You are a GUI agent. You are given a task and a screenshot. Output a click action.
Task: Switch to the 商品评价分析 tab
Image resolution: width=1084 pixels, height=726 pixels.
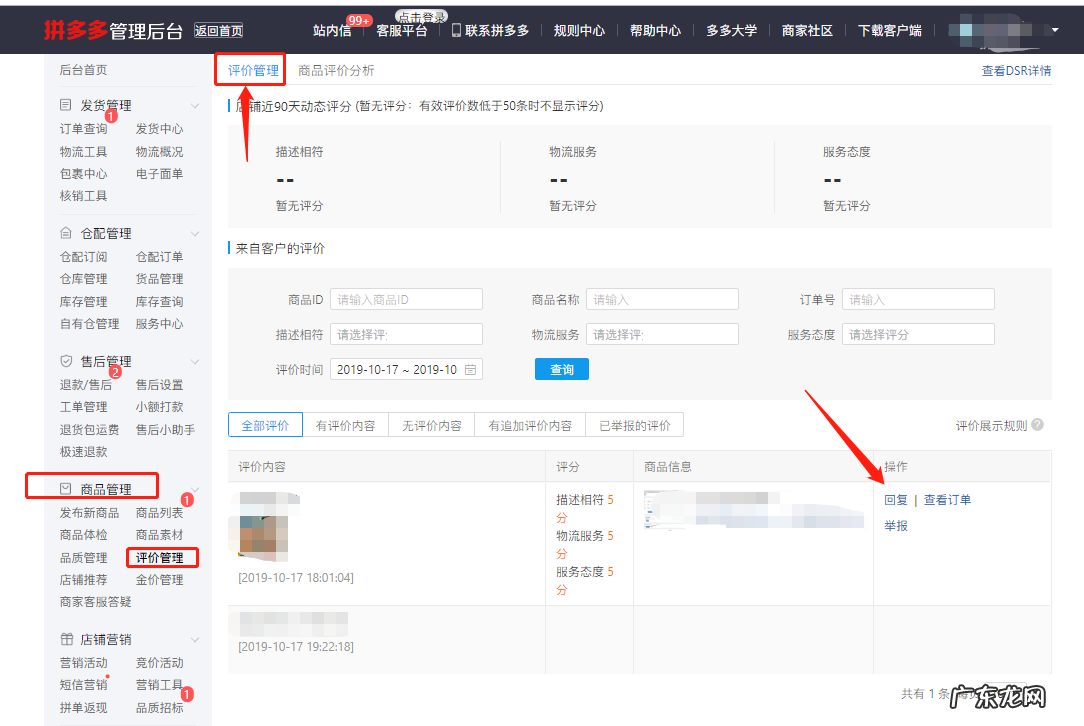pyautogui.click(x=336, y=72)
